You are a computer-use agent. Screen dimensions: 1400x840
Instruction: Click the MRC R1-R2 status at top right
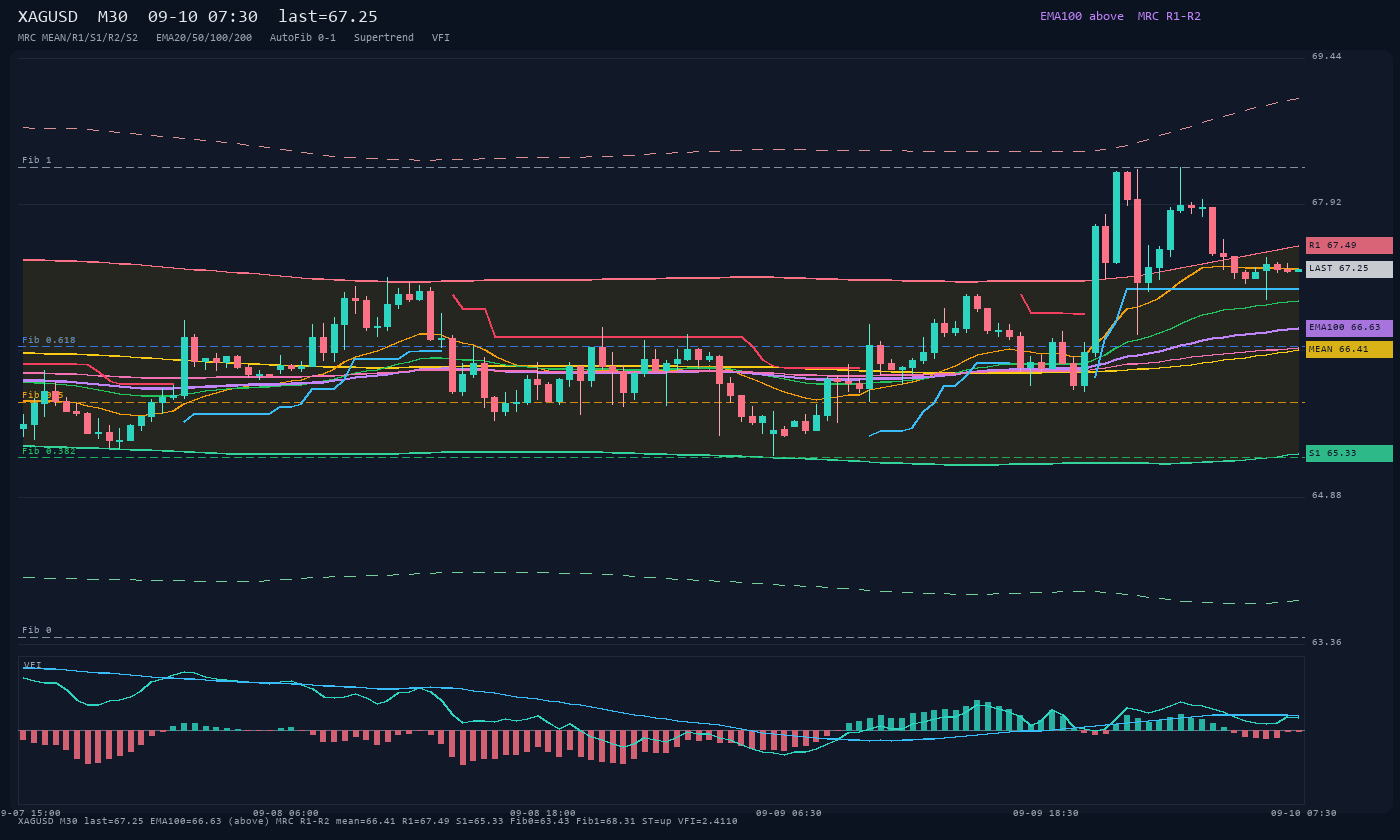pyautogui.click(x=1169, y=16)
